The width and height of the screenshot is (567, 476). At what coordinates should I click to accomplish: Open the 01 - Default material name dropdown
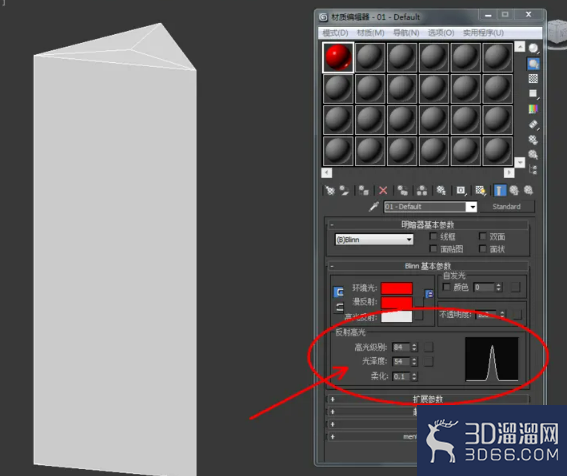pos(471,207)
